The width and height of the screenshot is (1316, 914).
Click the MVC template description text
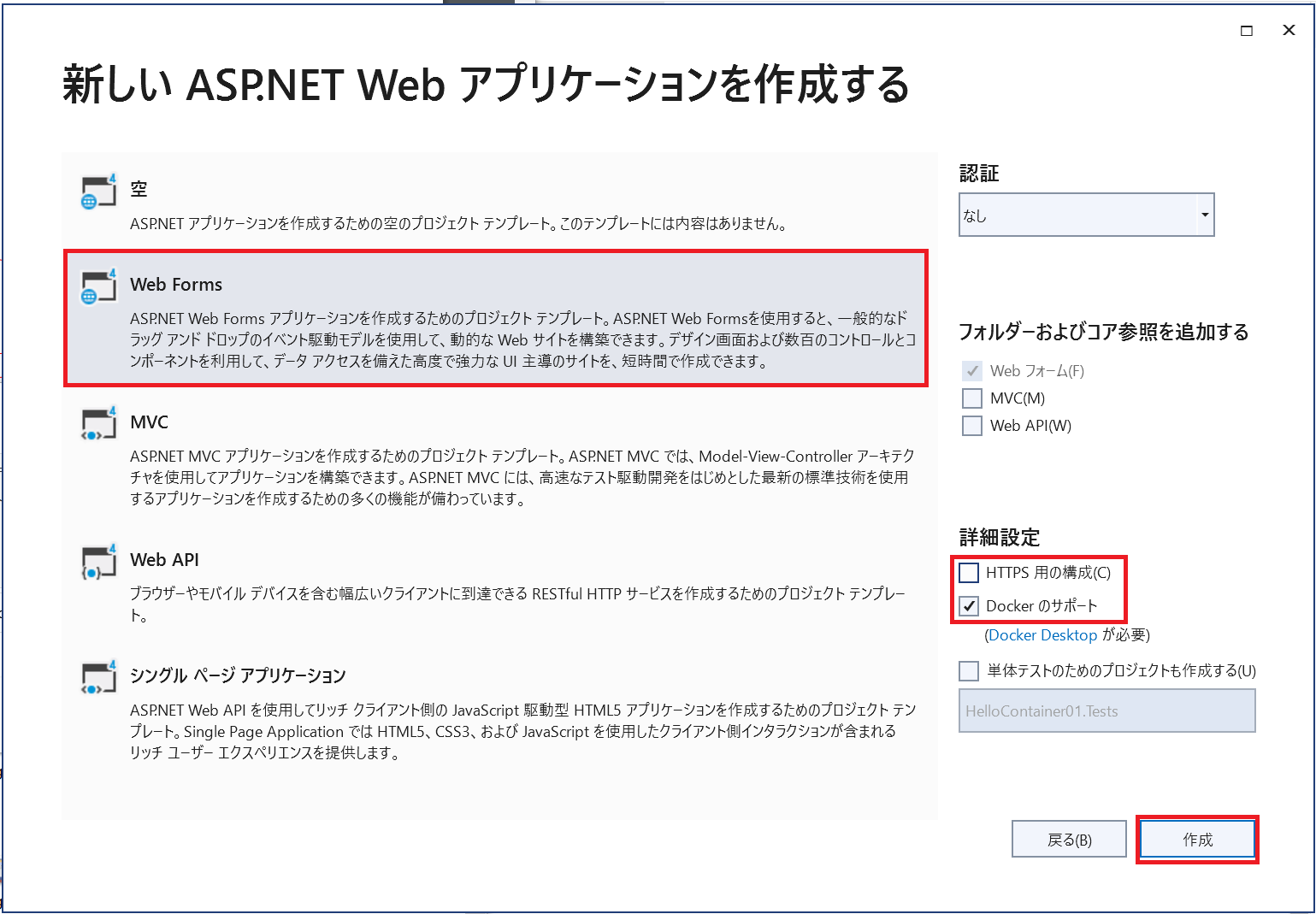pos(522,477)
